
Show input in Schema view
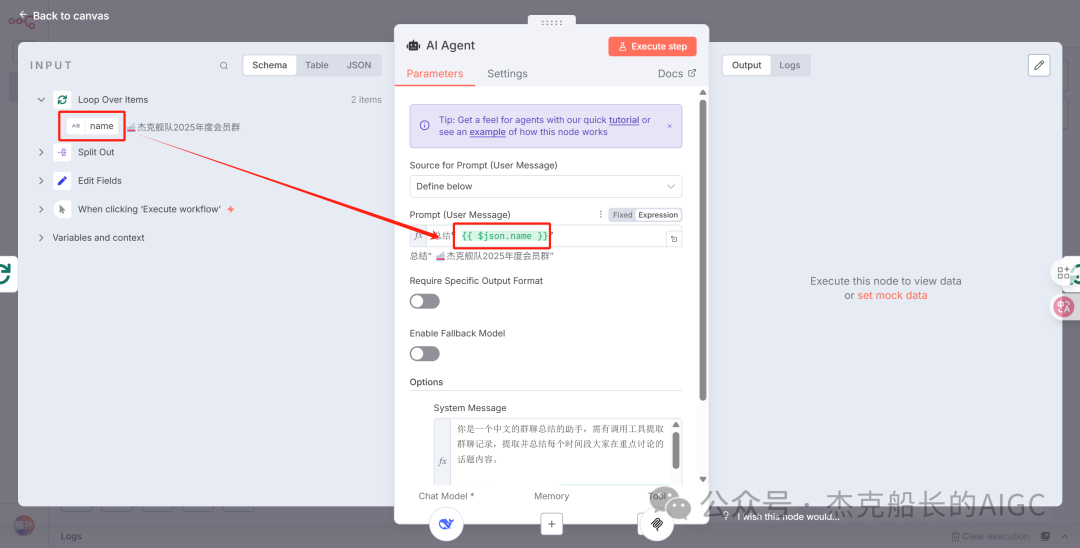(x=269, y=65)
